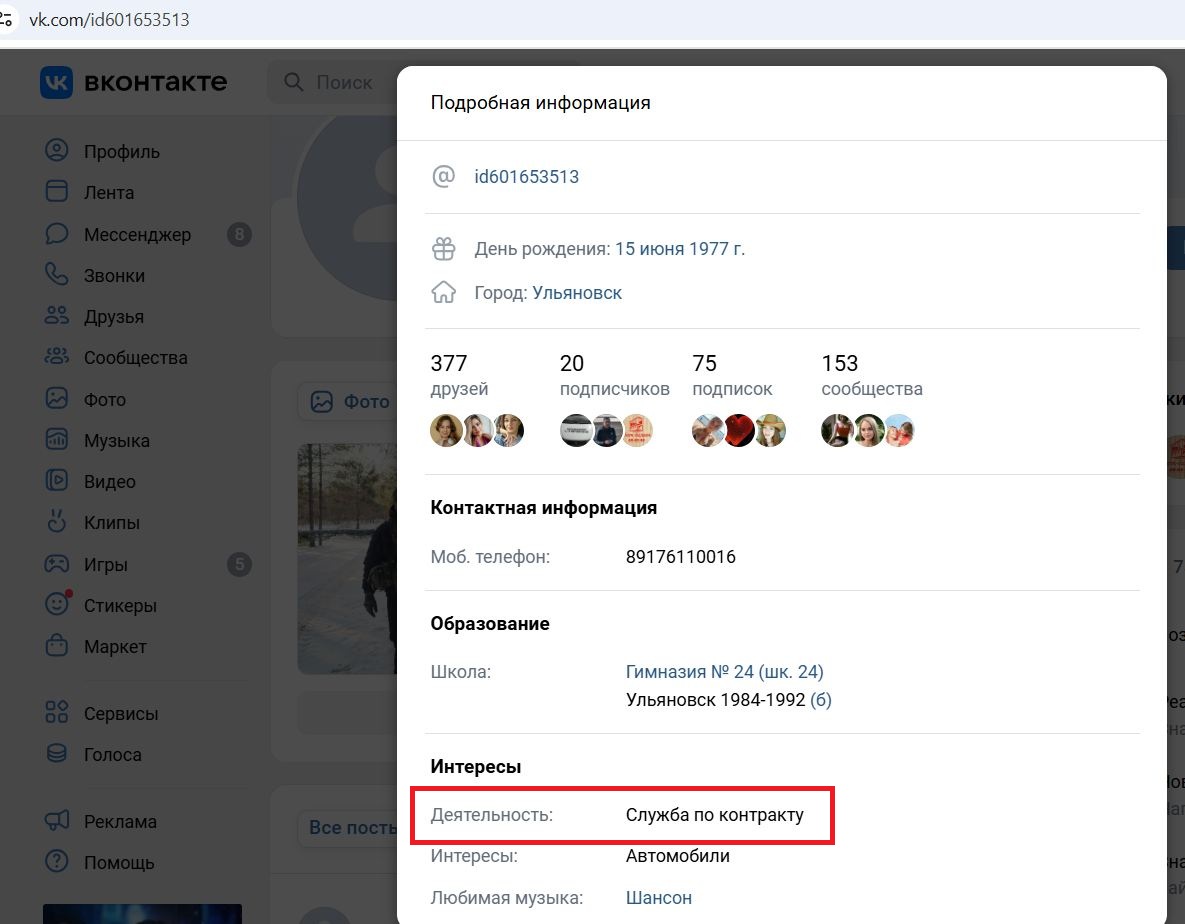Open Сервисы from the left menu
The image size is (1185, 924).
click(x=120, y=714)
